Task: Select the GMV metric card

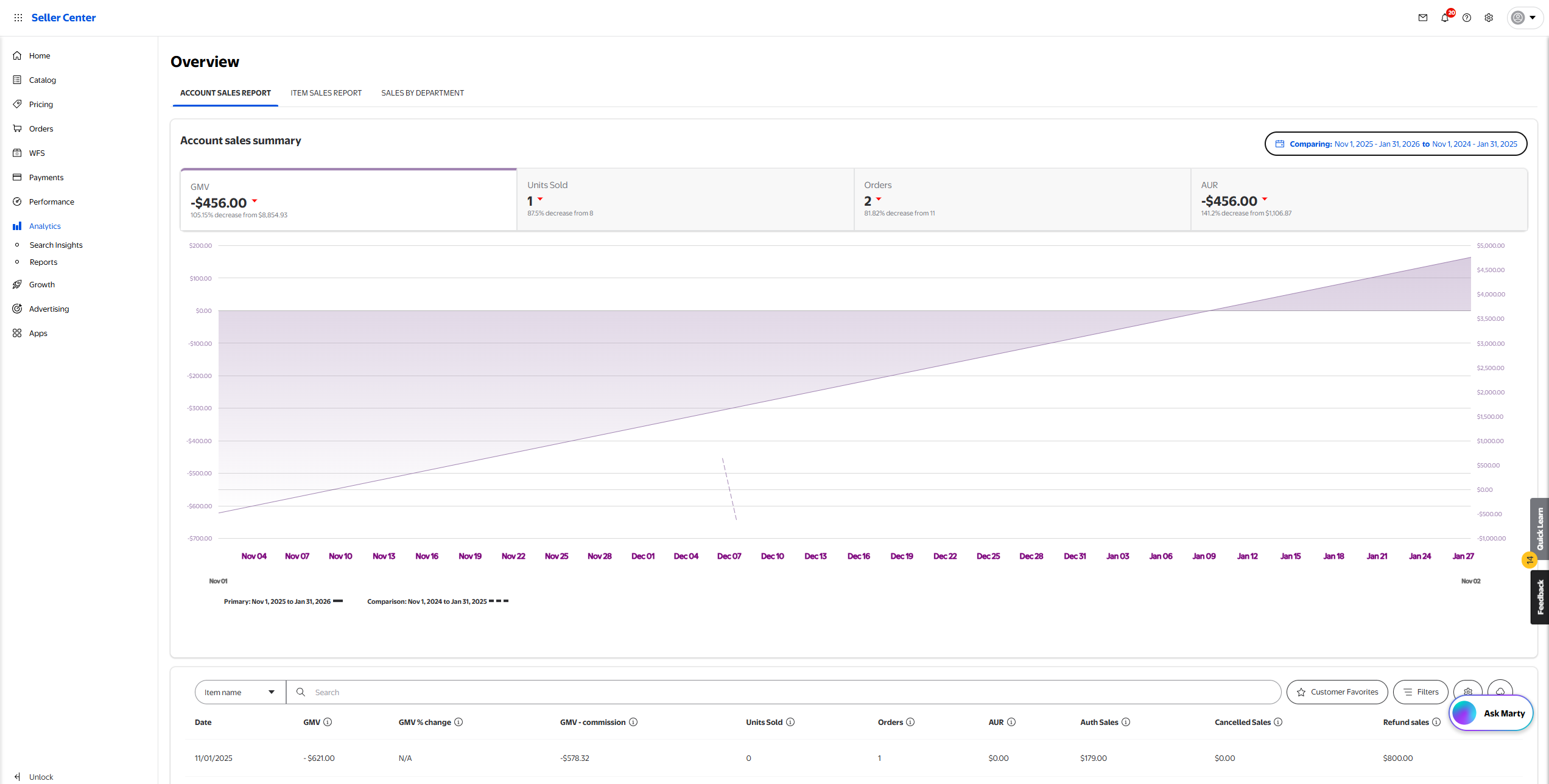Action: pos(349,200)
